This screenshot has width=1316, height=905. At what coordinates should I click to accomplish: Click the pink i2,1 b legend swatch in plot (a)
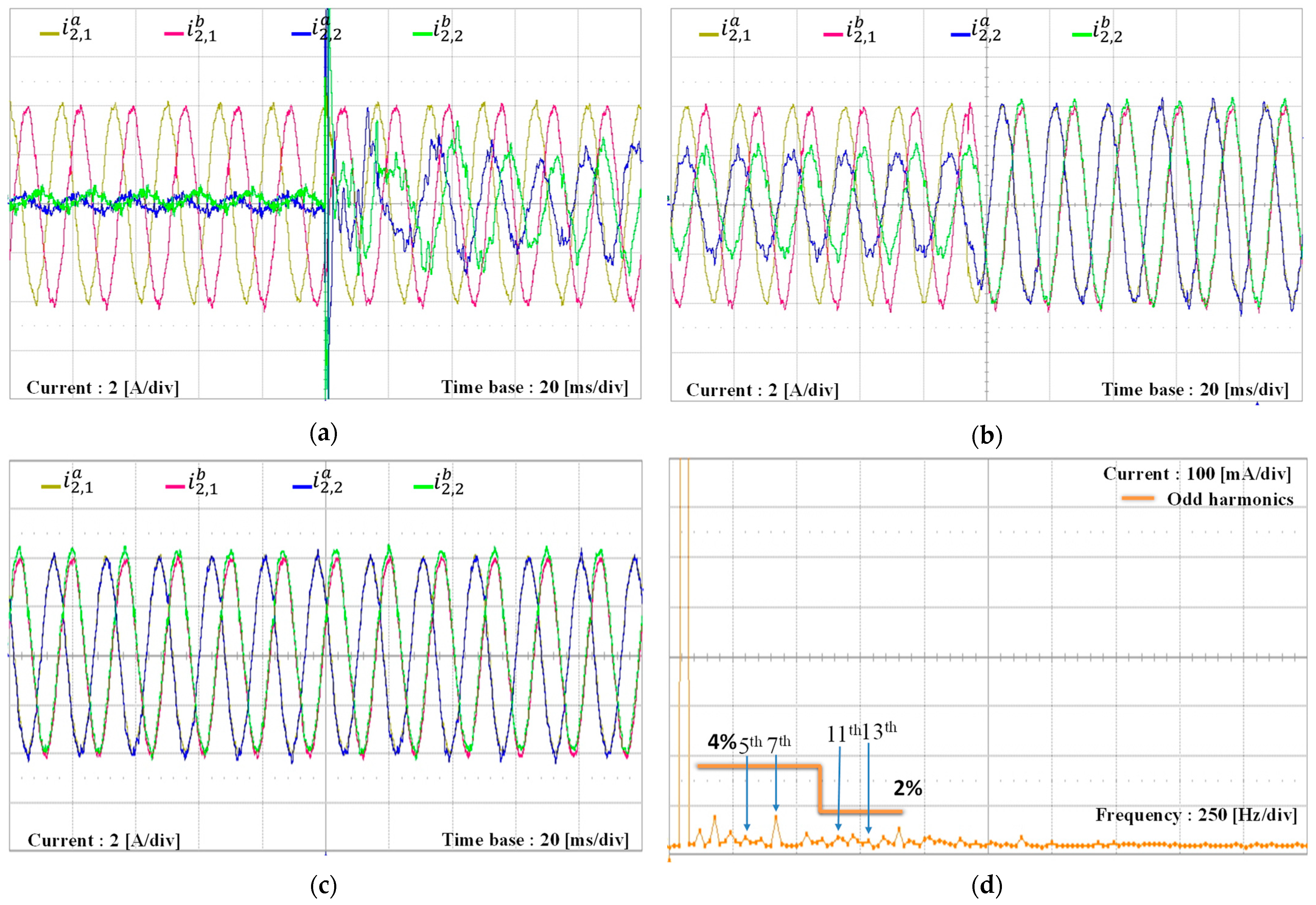(x=173, y=34)
